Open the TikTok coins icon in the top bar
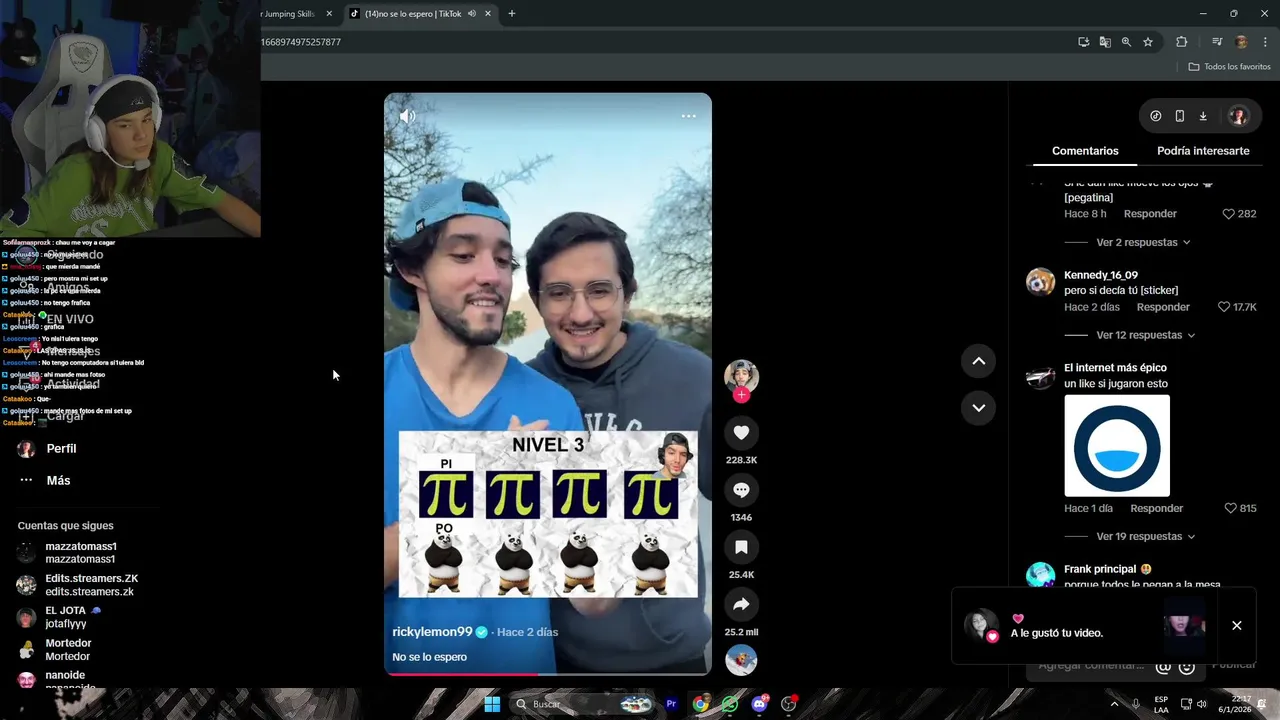This screenshot has width=1280, height=720. (x=1156, y=116)
